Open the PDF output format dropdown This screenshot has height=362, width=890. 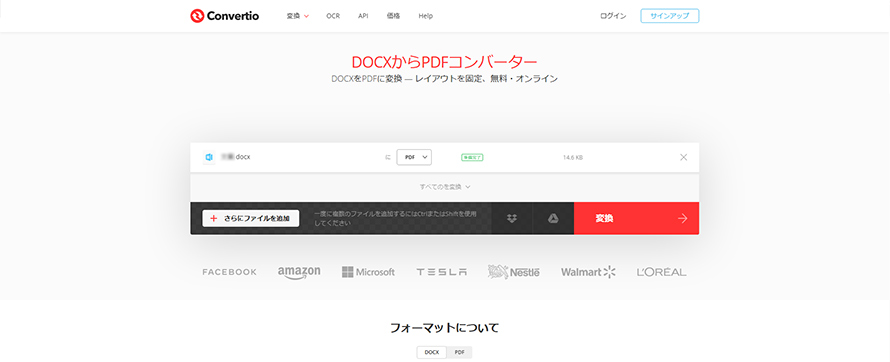click(x=414, y=157)
